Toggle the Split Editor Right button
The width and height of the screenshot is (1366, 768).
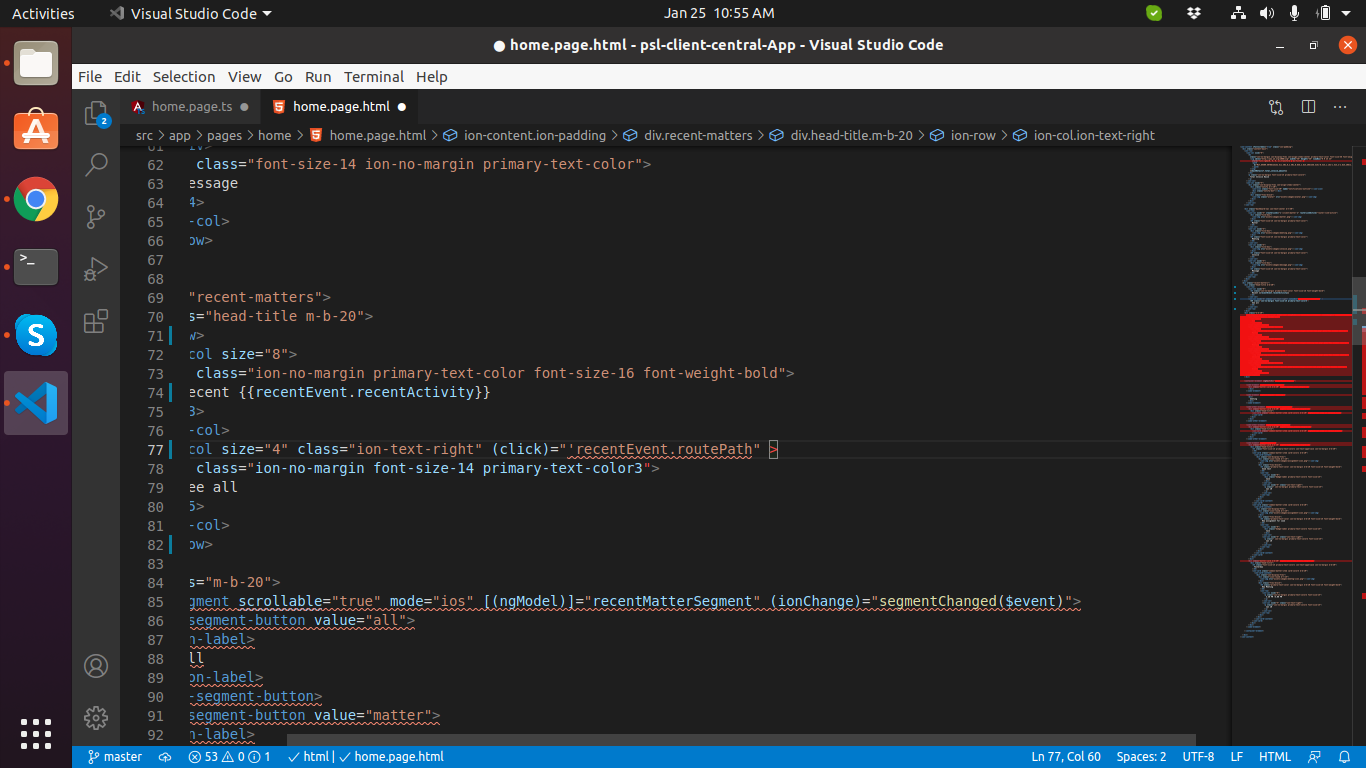[1308, 107]
